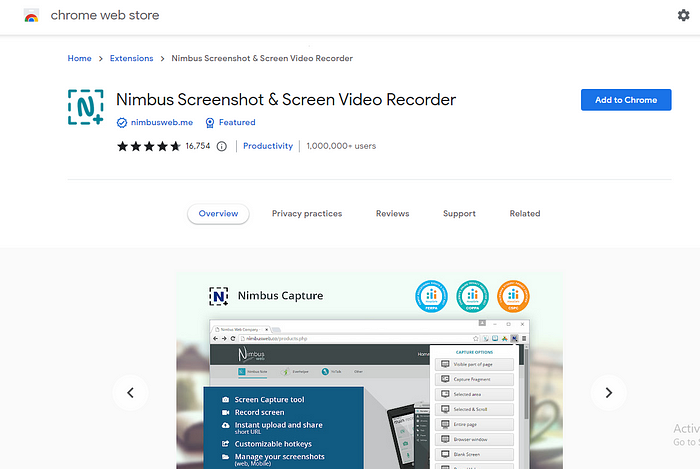Click the Chrome Web Store rainbow logo
This screenshot has height=469, width=700.
pos(31,15)
